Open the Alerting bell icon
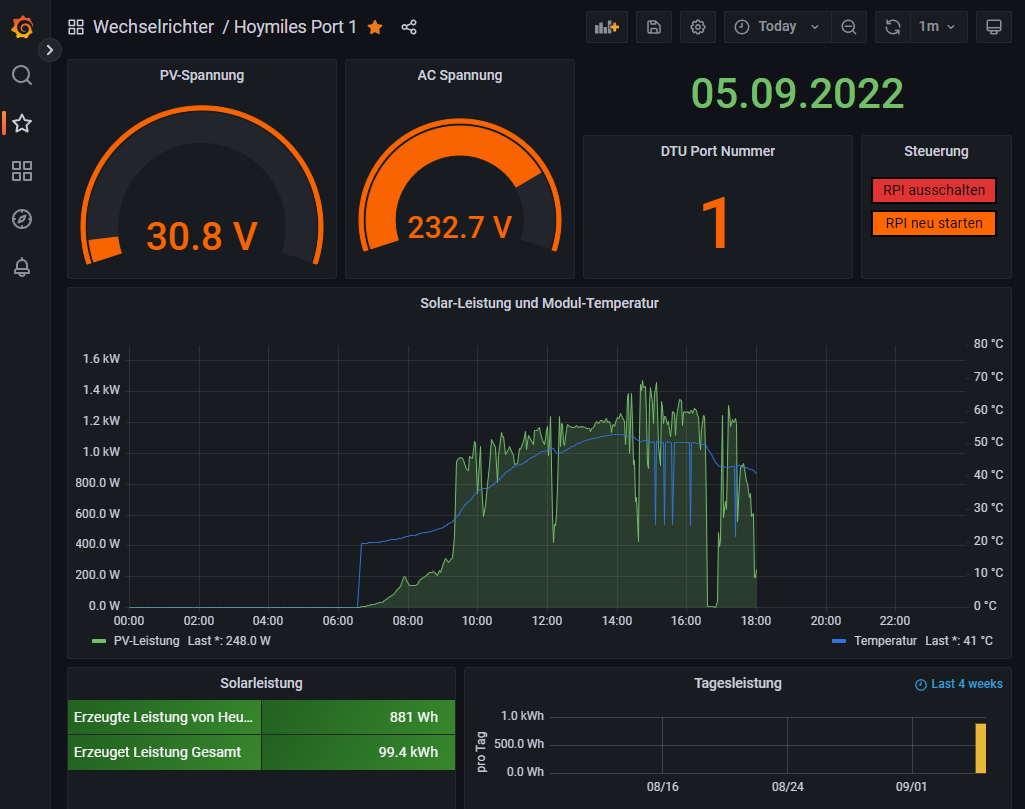 tap(22, 267)
